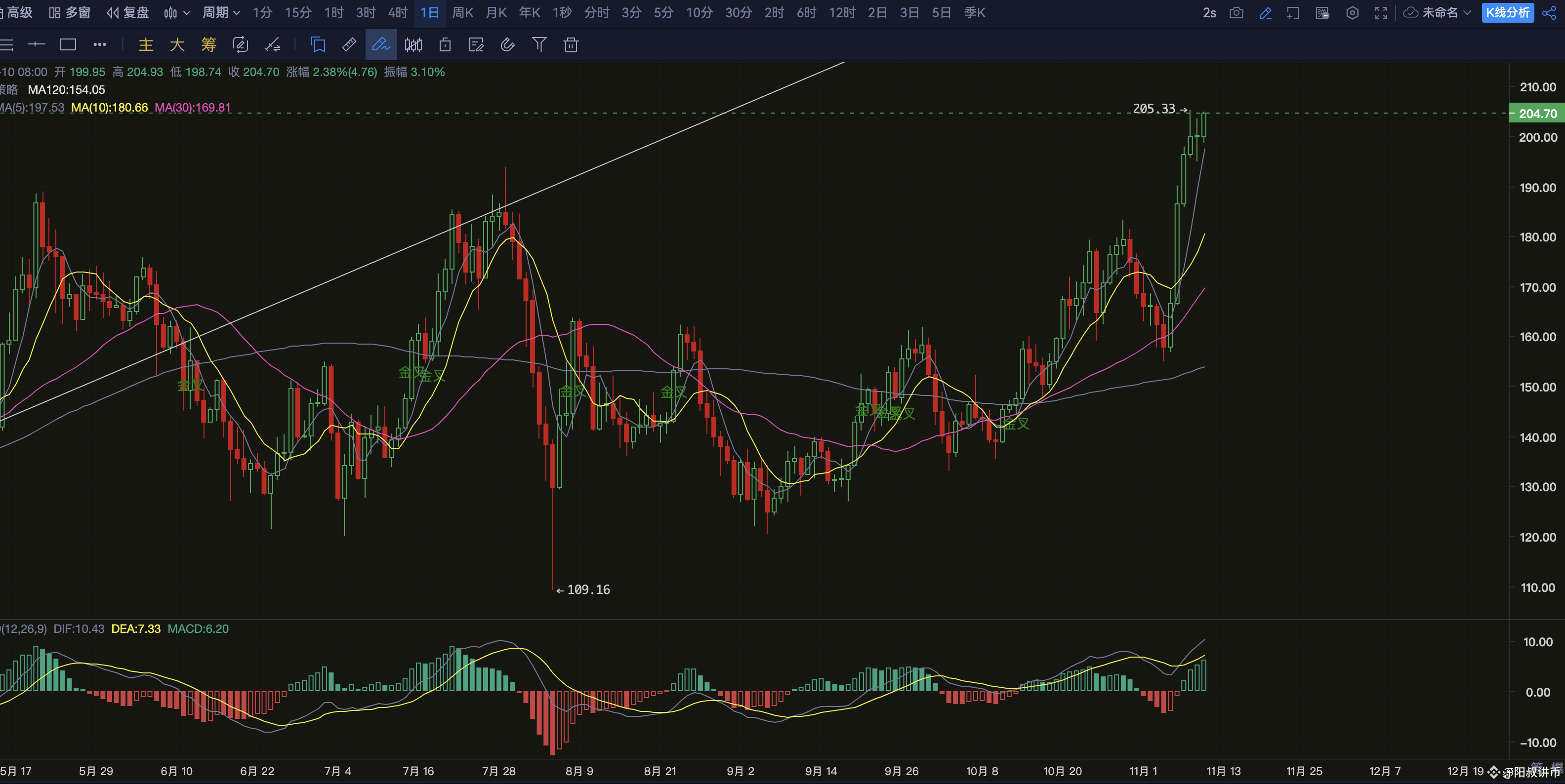
Task: Click the MA(30):169.81 indicator label
Action: point(193,108)
